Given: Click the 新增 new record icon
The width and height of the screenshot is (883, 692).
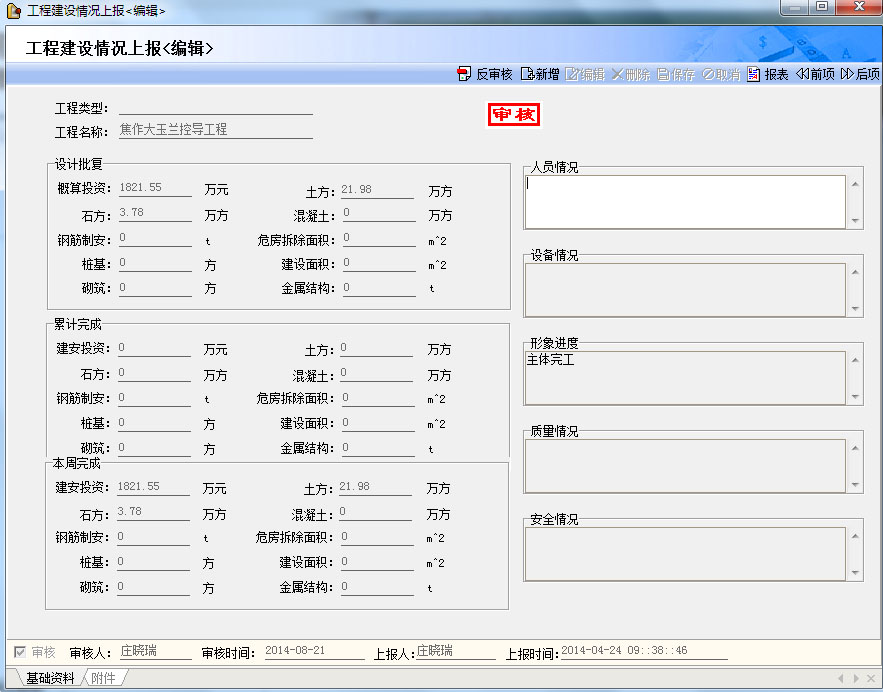Looking at the screenshot, I should [526, 74].
